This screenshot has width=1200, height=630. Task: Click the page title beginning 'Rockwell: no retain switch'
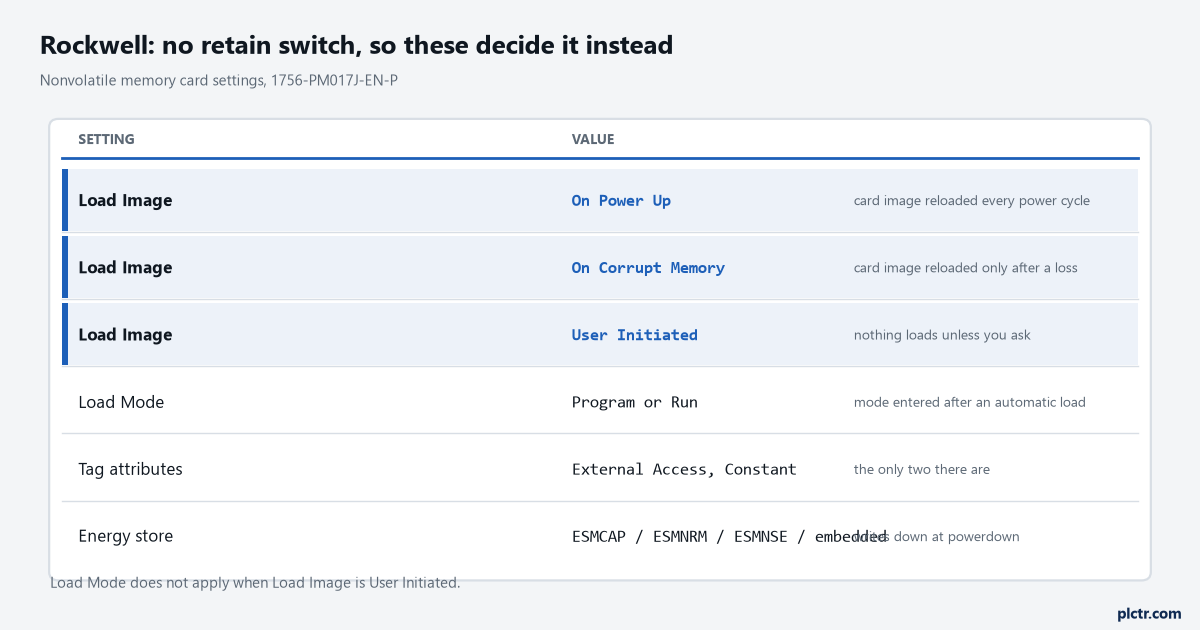pos(356,45)
